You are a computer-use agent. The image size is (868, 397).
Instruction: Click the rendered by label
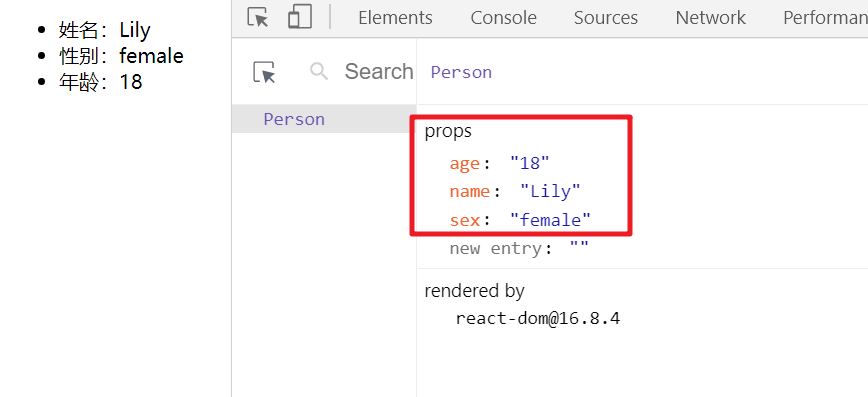click(474, 291)
